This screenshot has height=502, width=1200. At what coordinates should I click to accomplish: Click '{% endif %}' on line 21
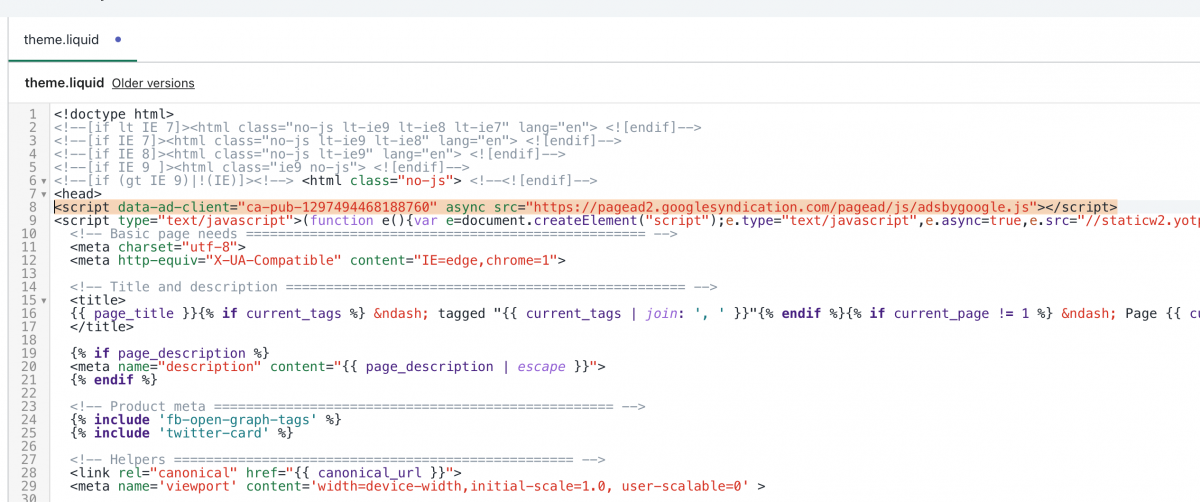point(114,379)
